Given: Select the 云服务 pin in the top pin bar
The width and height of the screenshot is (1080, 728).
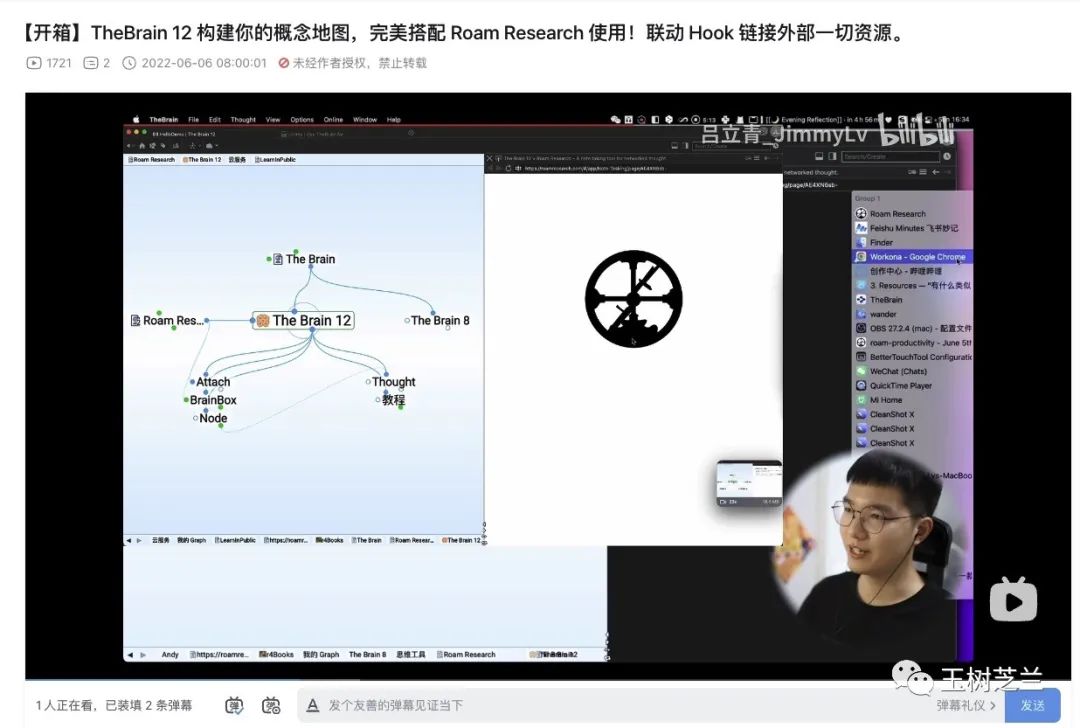Looking at the screenshot, I should 237,160.
